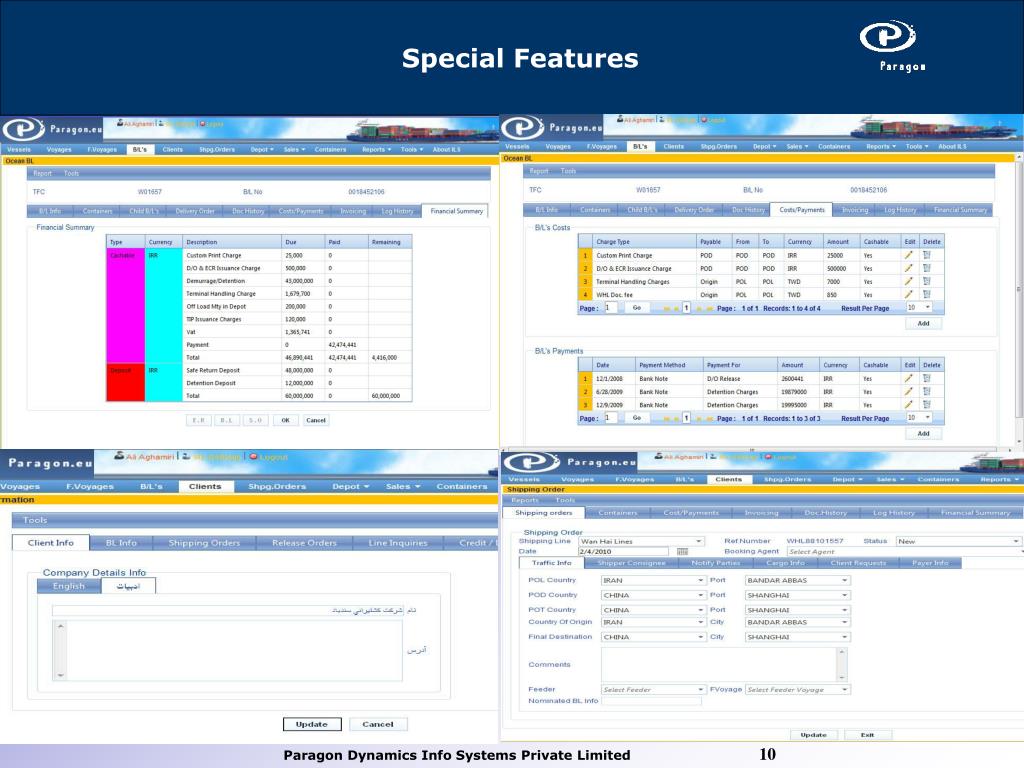1024x768 pixels.
Task: Open the Country Of Origin dropdown
Action: 652,622
